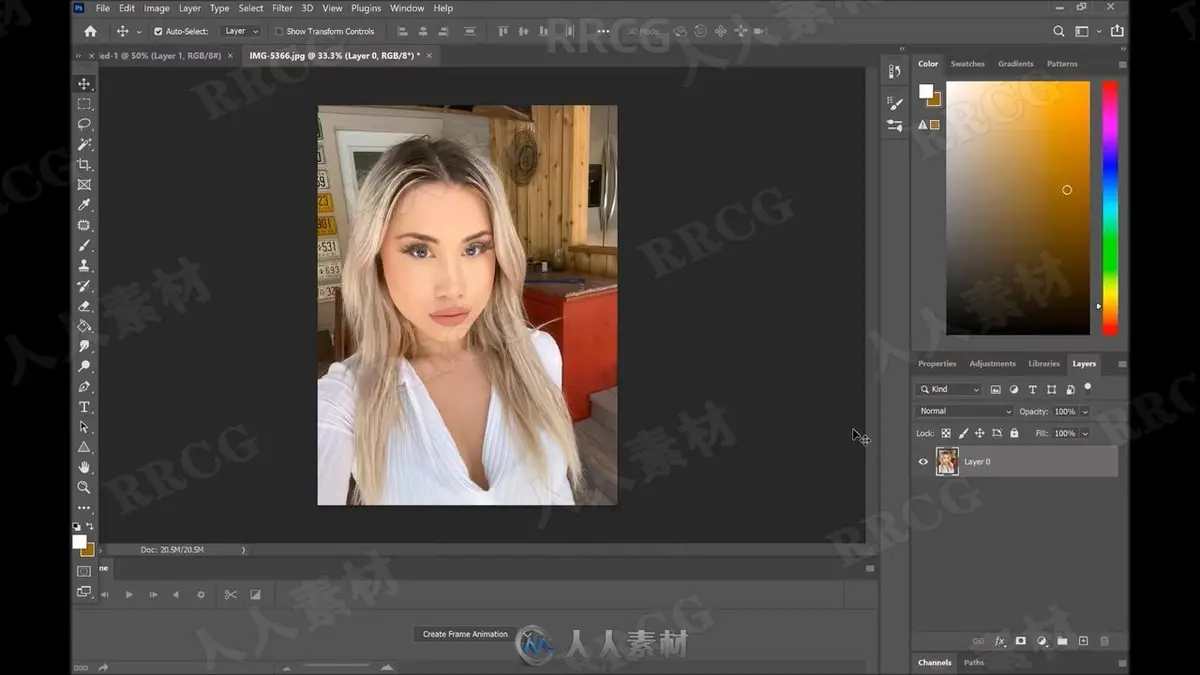Delete layer with trash icon
The width and height of the screenshot is (1200, 675).
tap(1104, 641)
